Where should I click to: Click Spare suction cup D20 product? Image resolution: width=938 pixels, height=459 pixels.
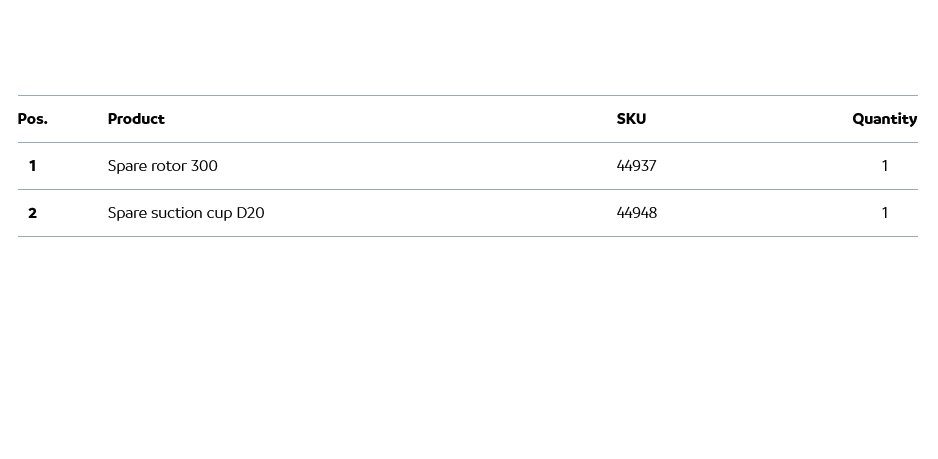pyautogui.click(x=186, y=213)
